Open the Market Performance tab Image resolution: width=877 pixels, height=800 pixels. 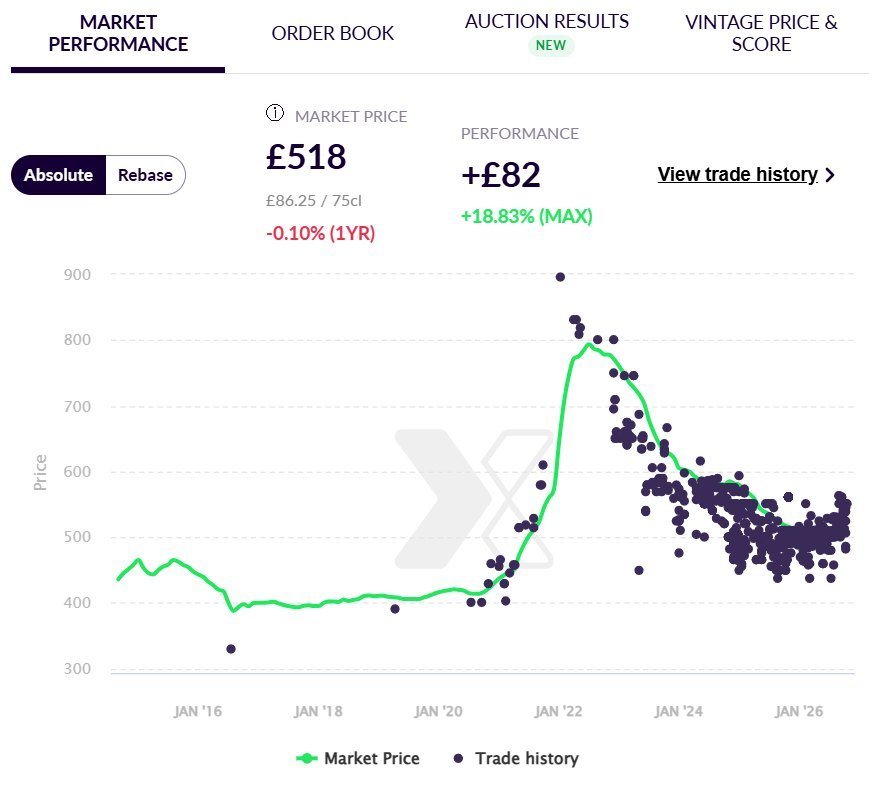click(x=118, y=33)
